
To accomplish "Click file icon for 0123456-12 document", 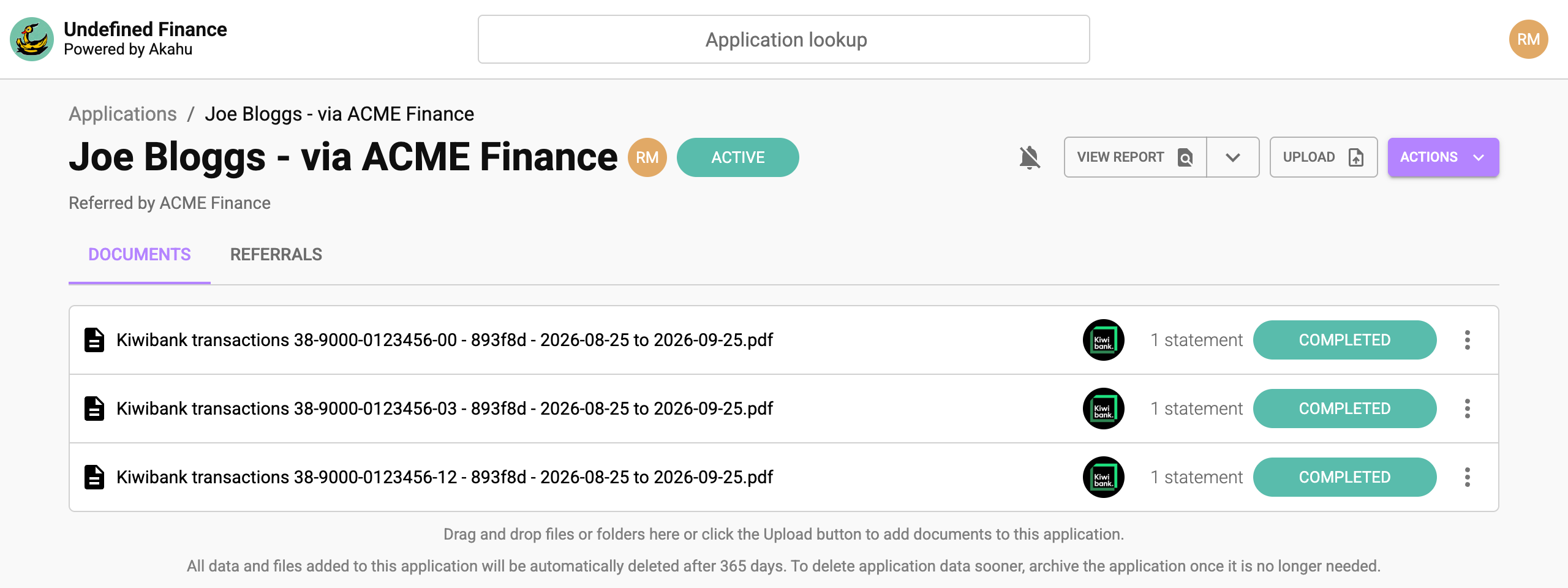I will (94, 477).
